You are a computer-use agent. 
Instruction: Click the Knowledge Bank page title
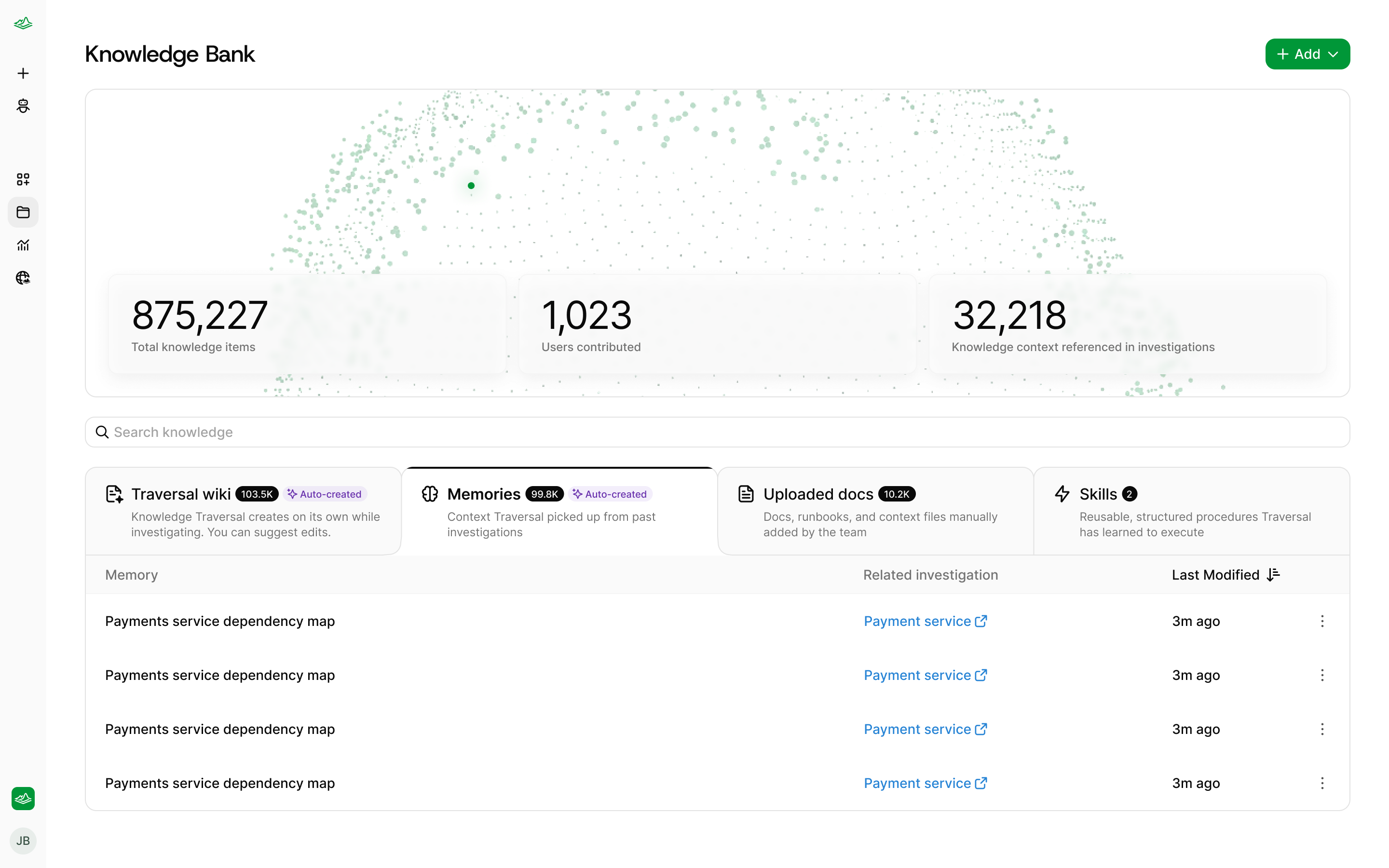click(170, 54)
